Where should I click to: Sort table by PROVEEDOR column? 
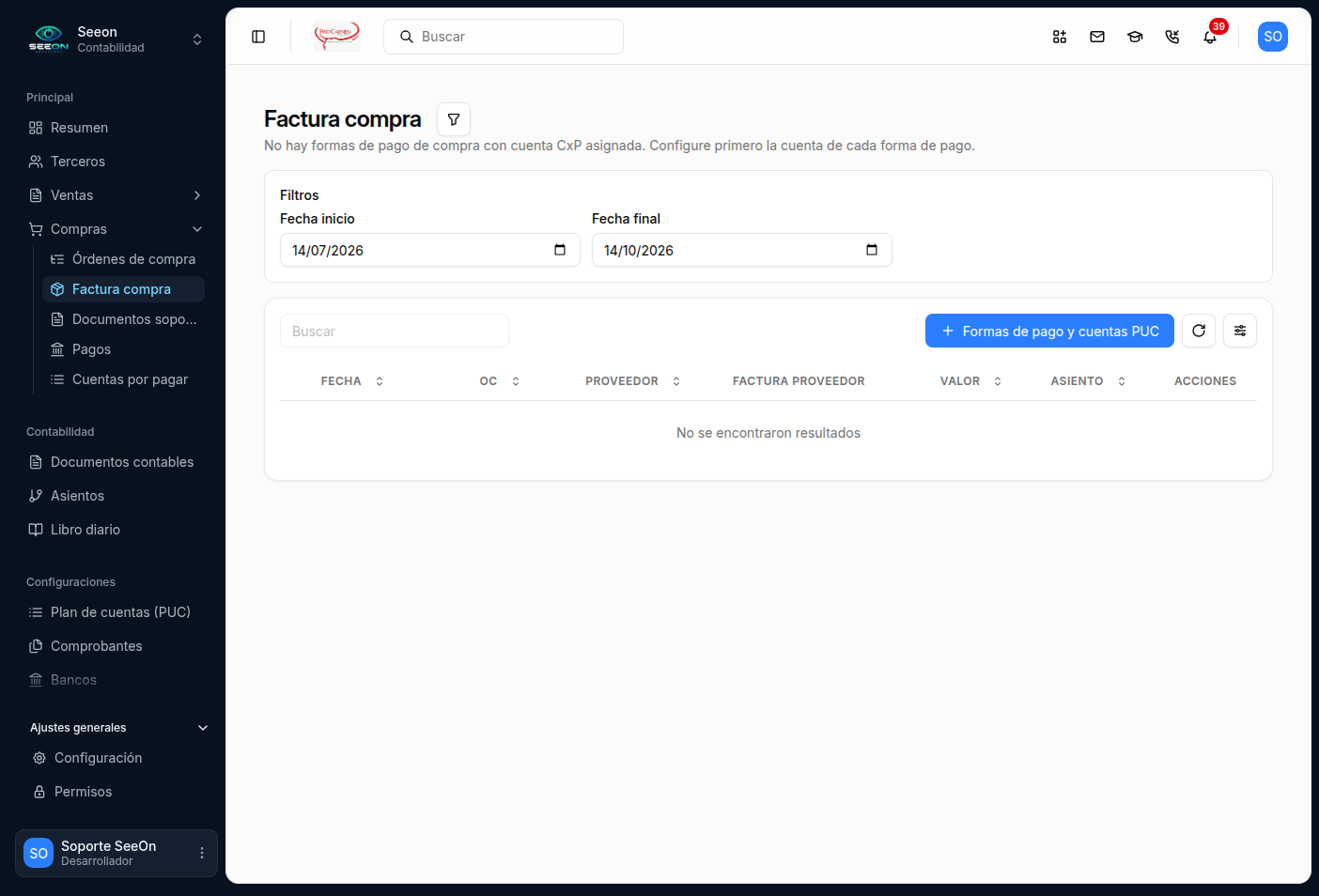(x=633, y=381)
